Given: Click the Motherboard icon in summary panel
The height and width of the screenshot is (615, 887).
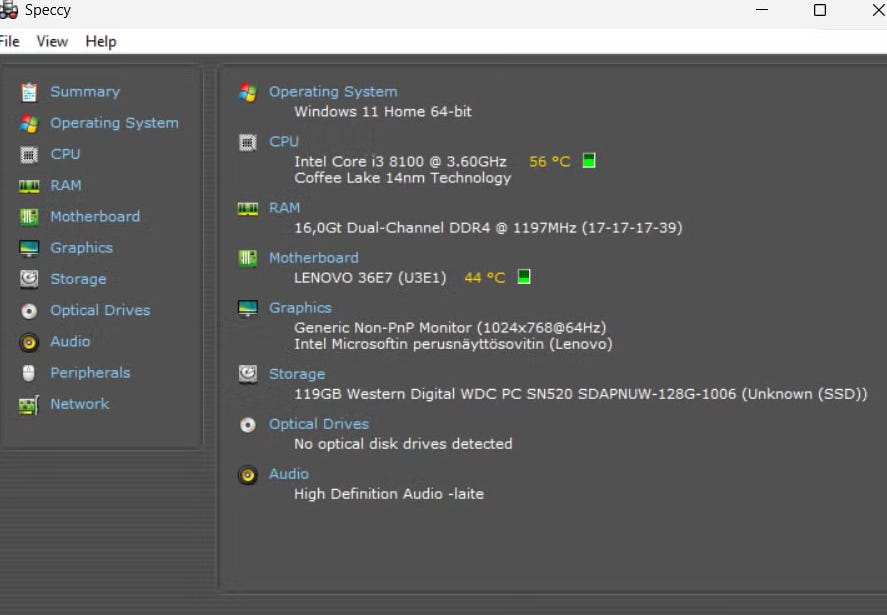Looking at the screenshot, I should (x=248, y=259).
